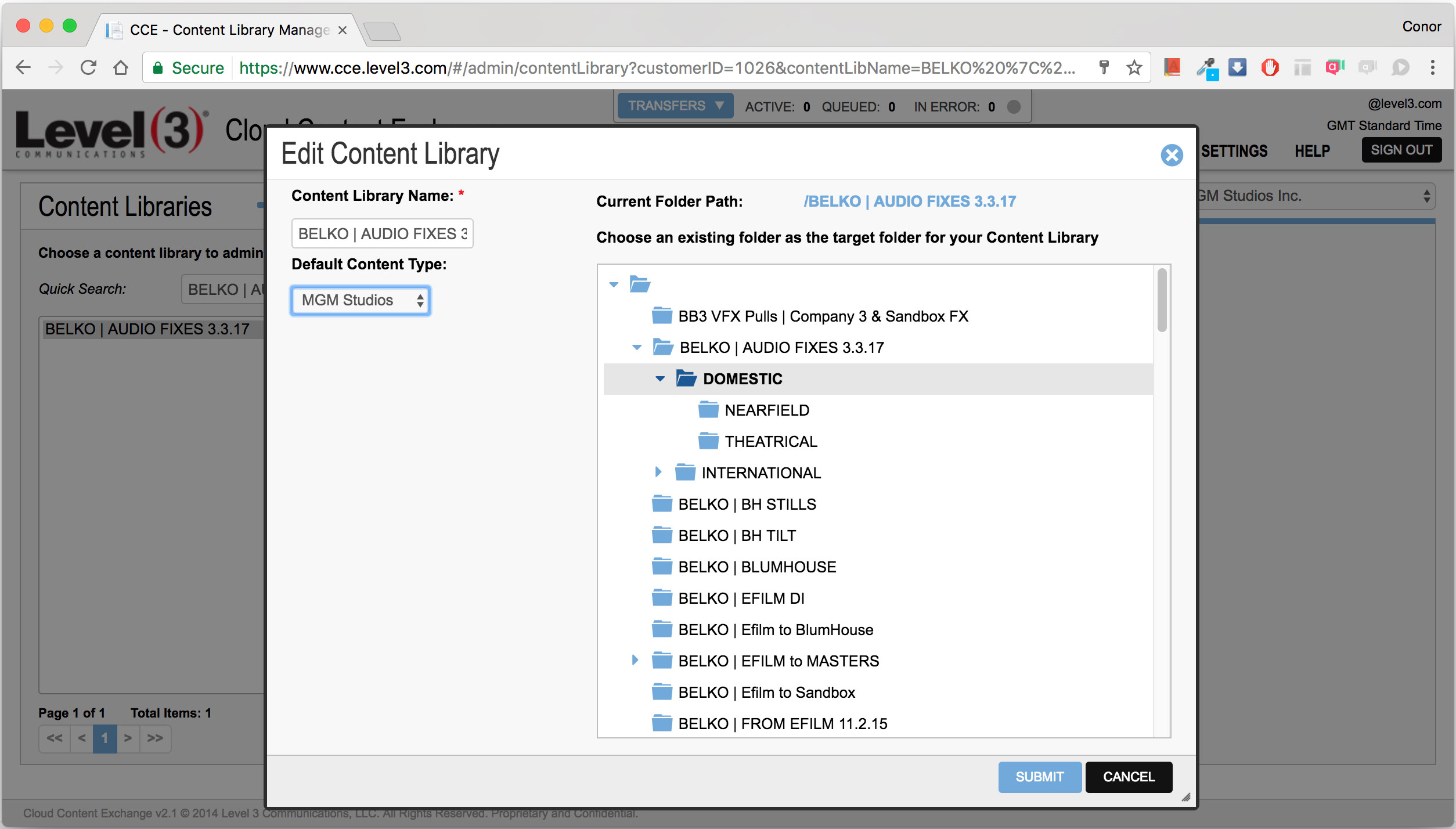1456x829 pixels.
Task: Go to last page with >> button
Action: [x=155, y=738]
